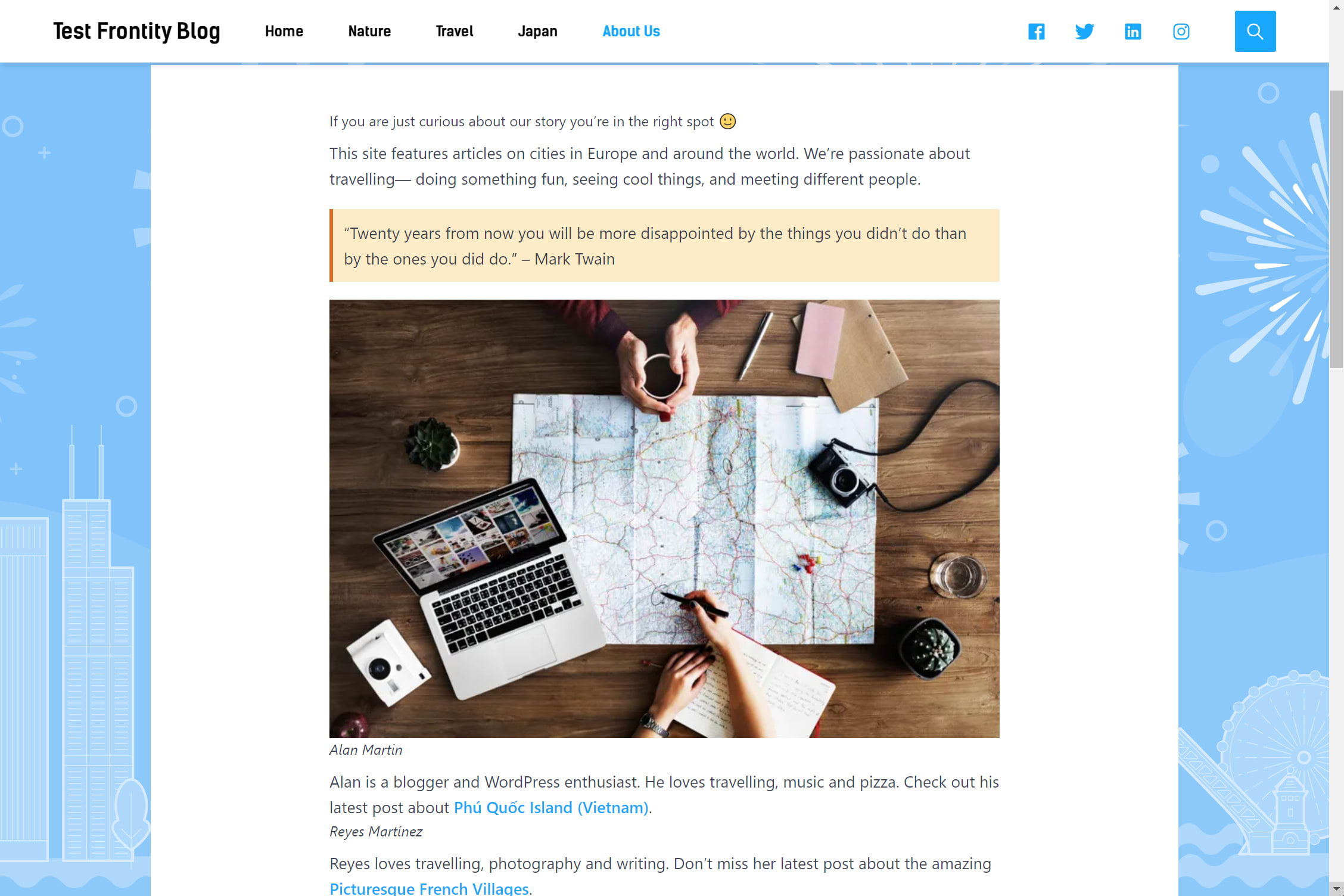This screenshot has width=1344, height=896.
Task: Click the Travel menu item in the navbar
Action: [454, 31]
